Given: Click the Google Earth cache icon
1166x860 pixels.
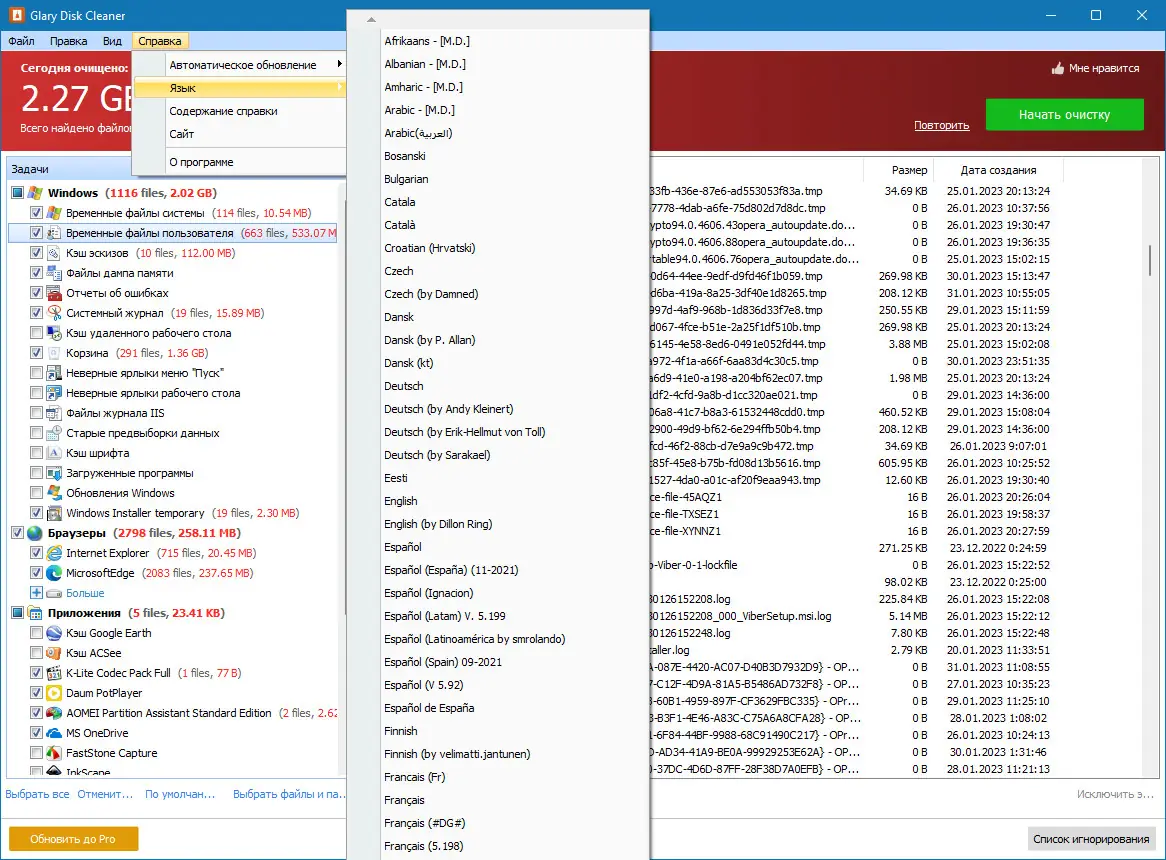Looking at the screenshot, I should coord(54,633).
